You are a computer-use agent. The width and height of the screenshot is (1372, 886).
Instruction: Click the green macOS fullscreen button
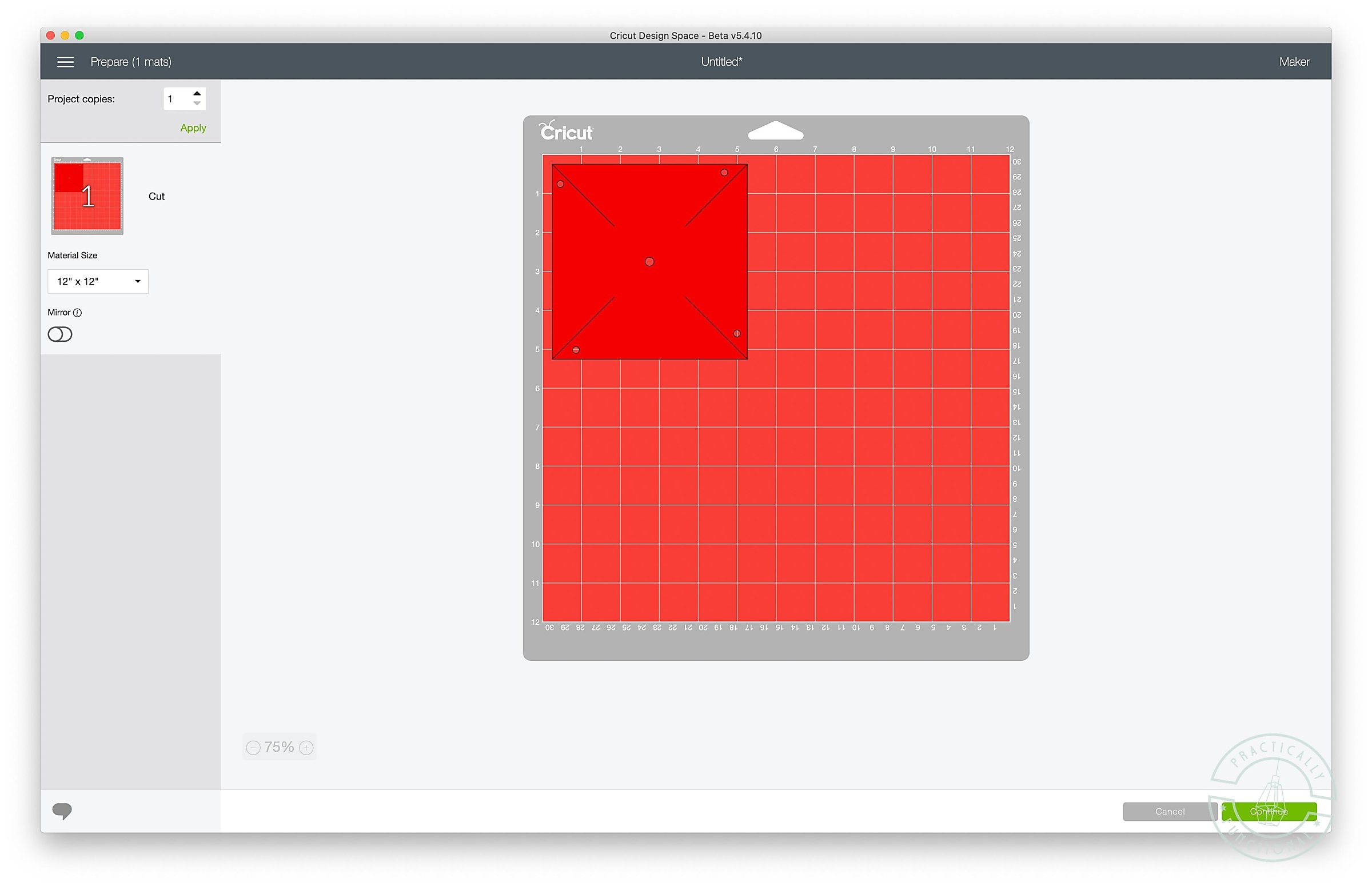79,35
